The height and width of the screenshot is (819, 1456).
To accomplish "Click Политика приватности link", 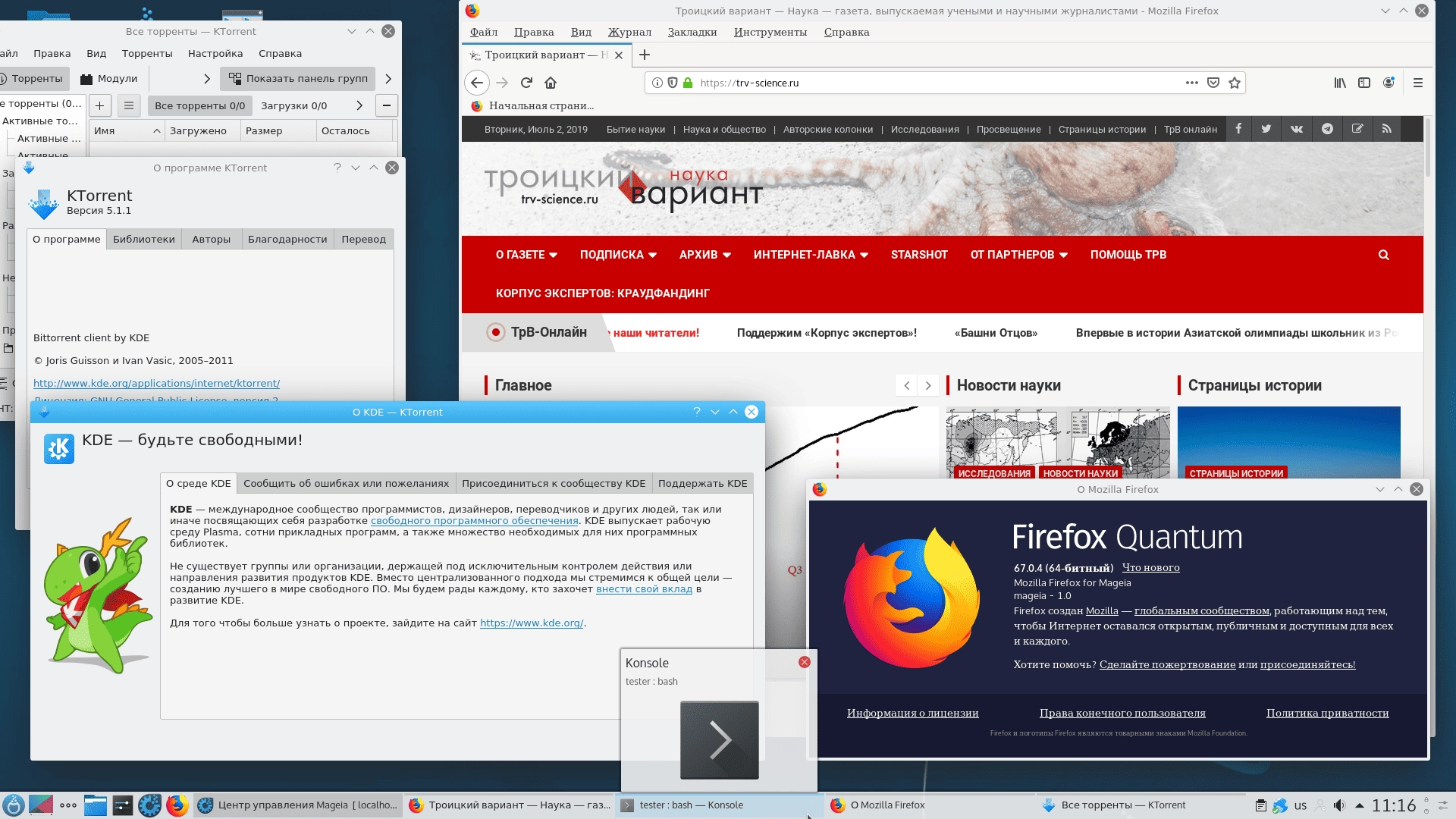I will [1328, 713].
